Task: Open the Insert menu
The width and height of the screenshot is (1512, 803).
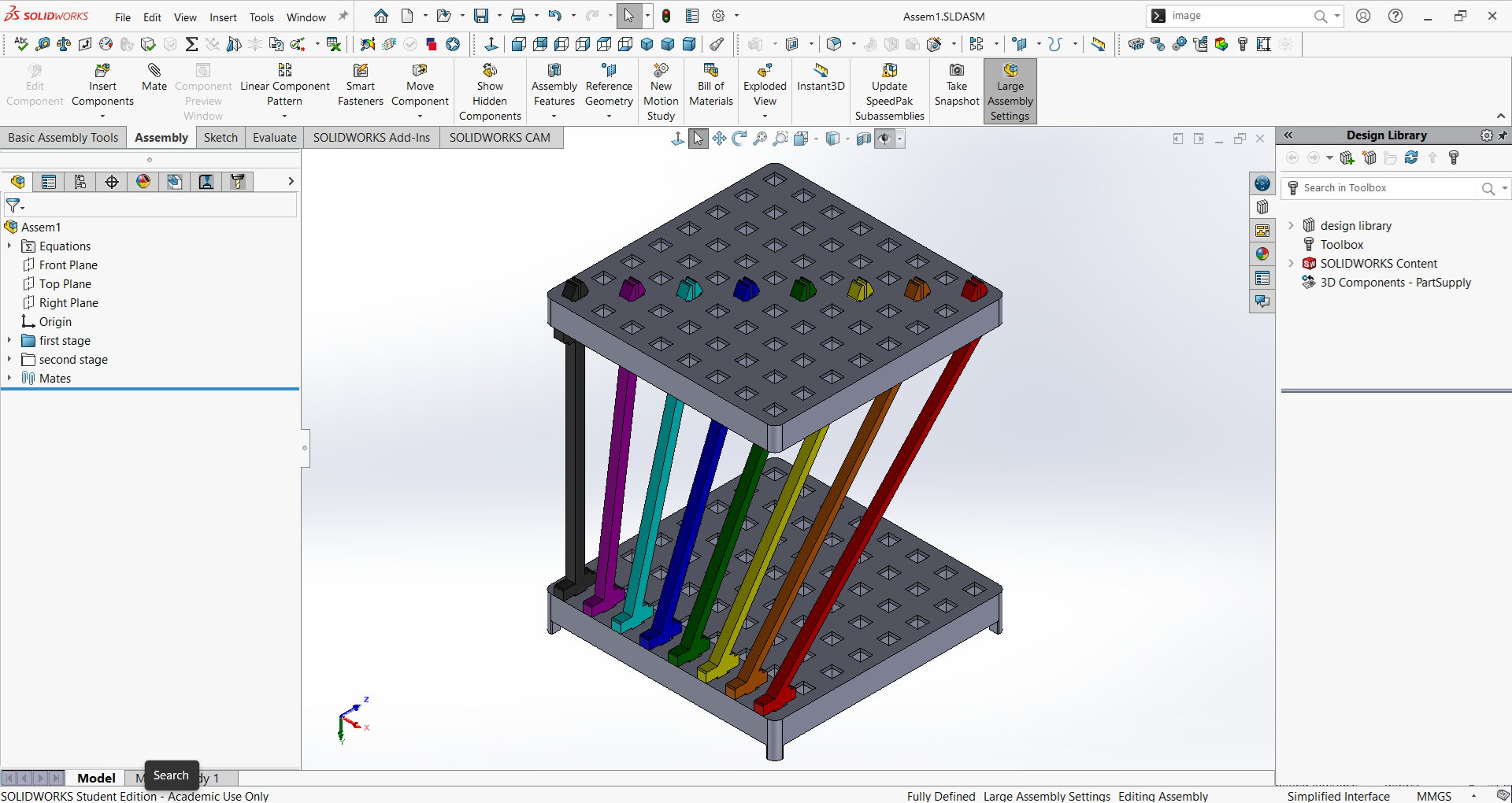Action: click(223, 17)
